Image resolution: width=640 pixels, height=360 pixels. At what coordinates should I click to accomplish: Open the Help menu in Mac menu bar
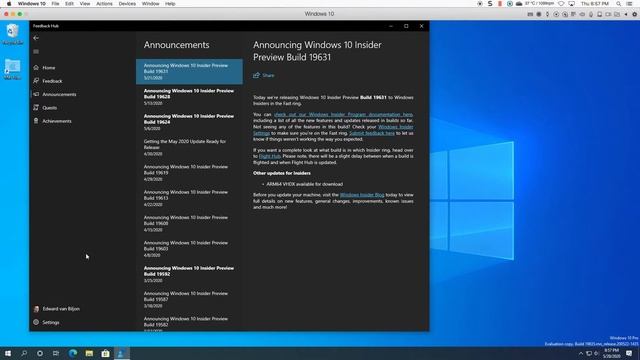(170, 4)
